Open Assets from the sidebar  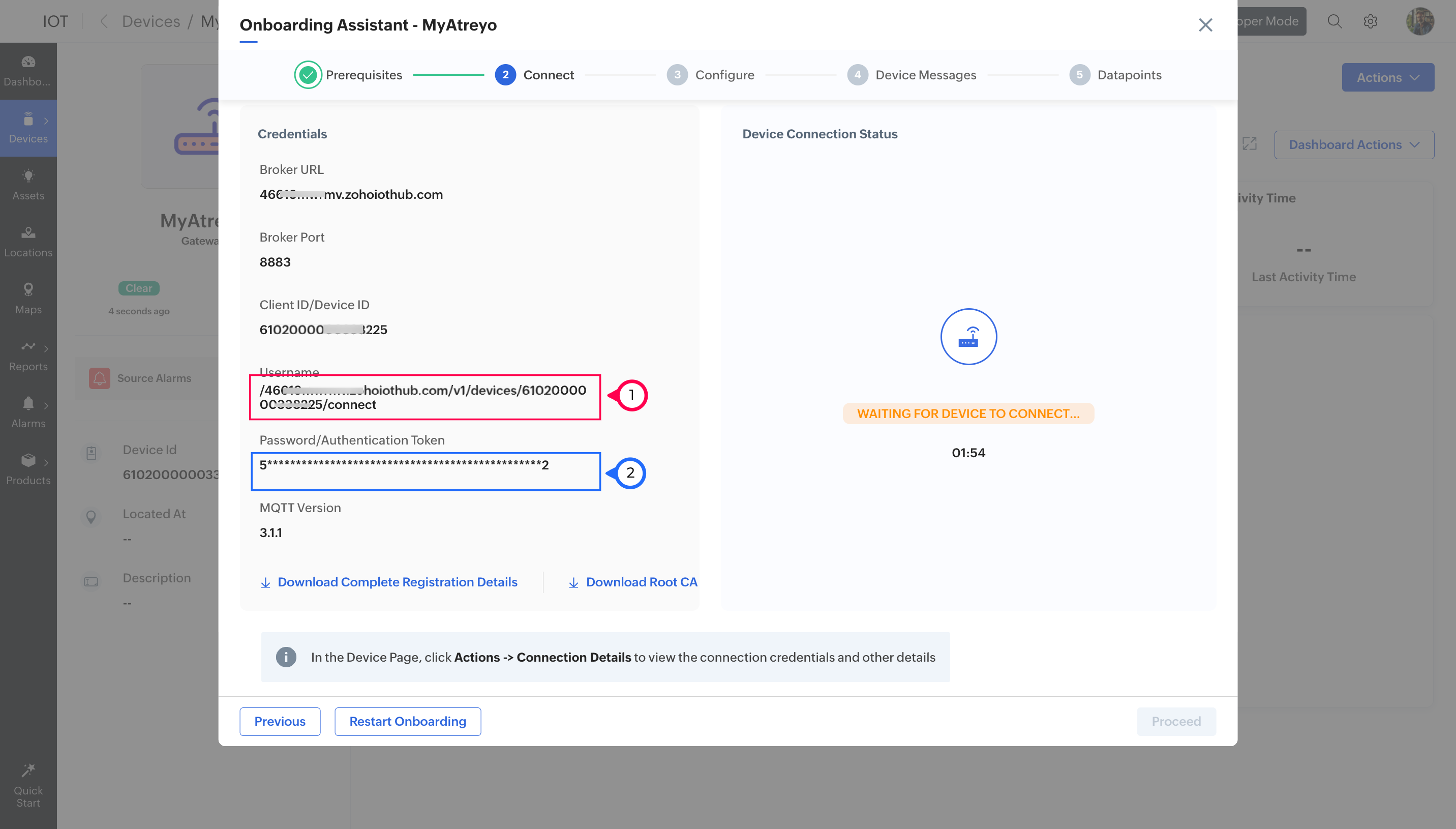(28, 184)
